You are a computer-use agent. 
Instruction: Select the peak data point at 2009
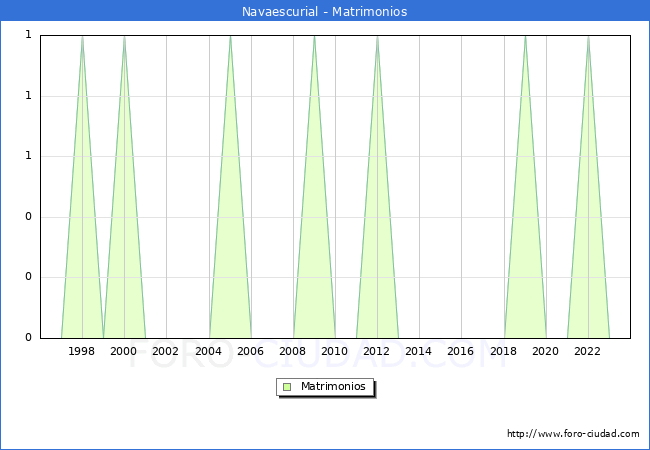click(314, 36)
